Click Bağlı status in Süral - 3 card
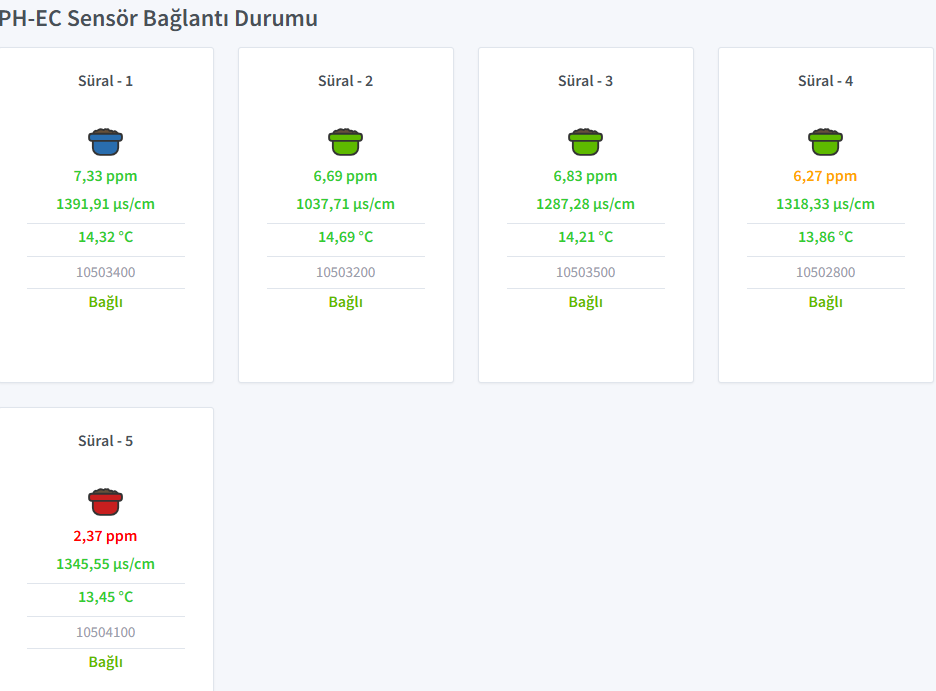 pyautogui.click(x=585, y=302)
